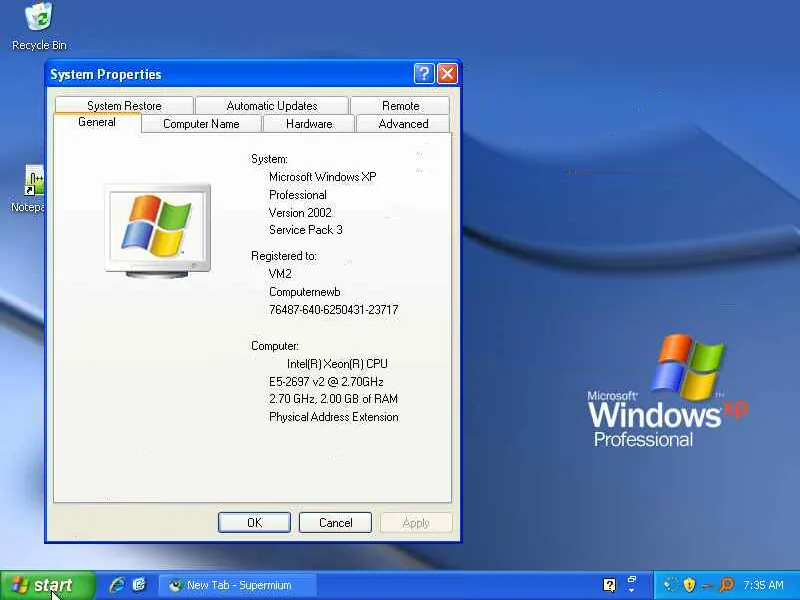Image resolution: width=800 pixels, height=600 pixels.
Task: Click the Cancel button
Action: coord(335,522)
